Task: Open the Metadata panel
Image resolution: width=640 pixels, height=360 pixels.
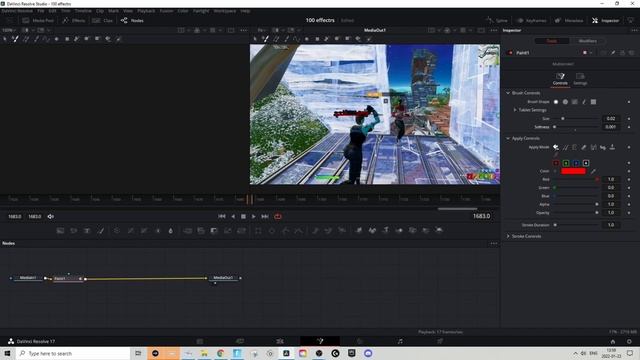Action: (x=569, y=20)
